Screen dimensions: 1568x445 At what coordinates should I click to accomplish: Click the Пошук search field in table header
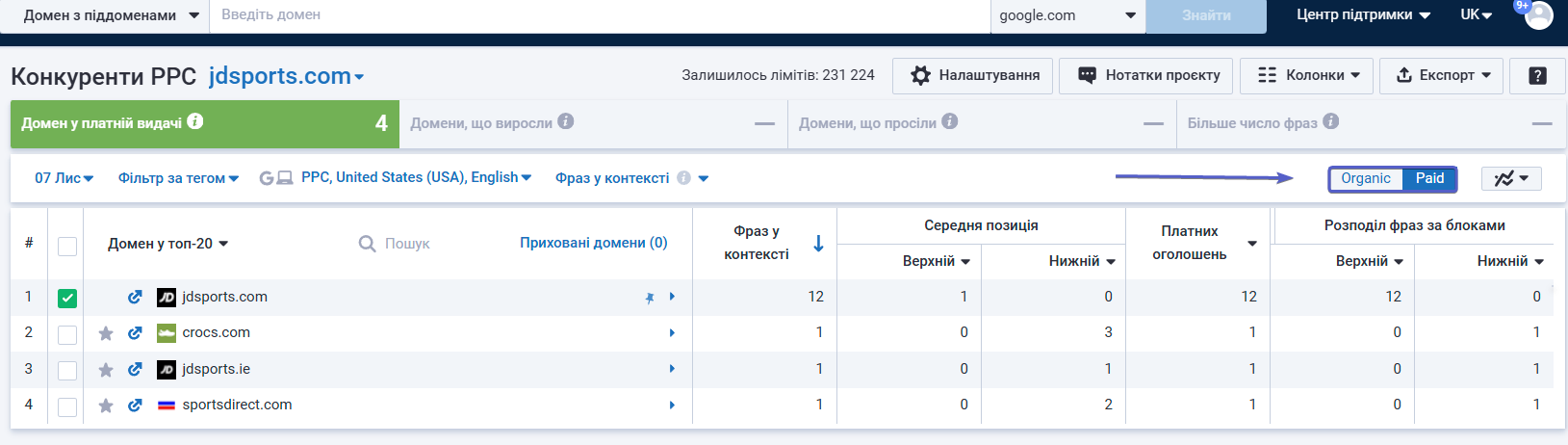[x=407, y=244]
